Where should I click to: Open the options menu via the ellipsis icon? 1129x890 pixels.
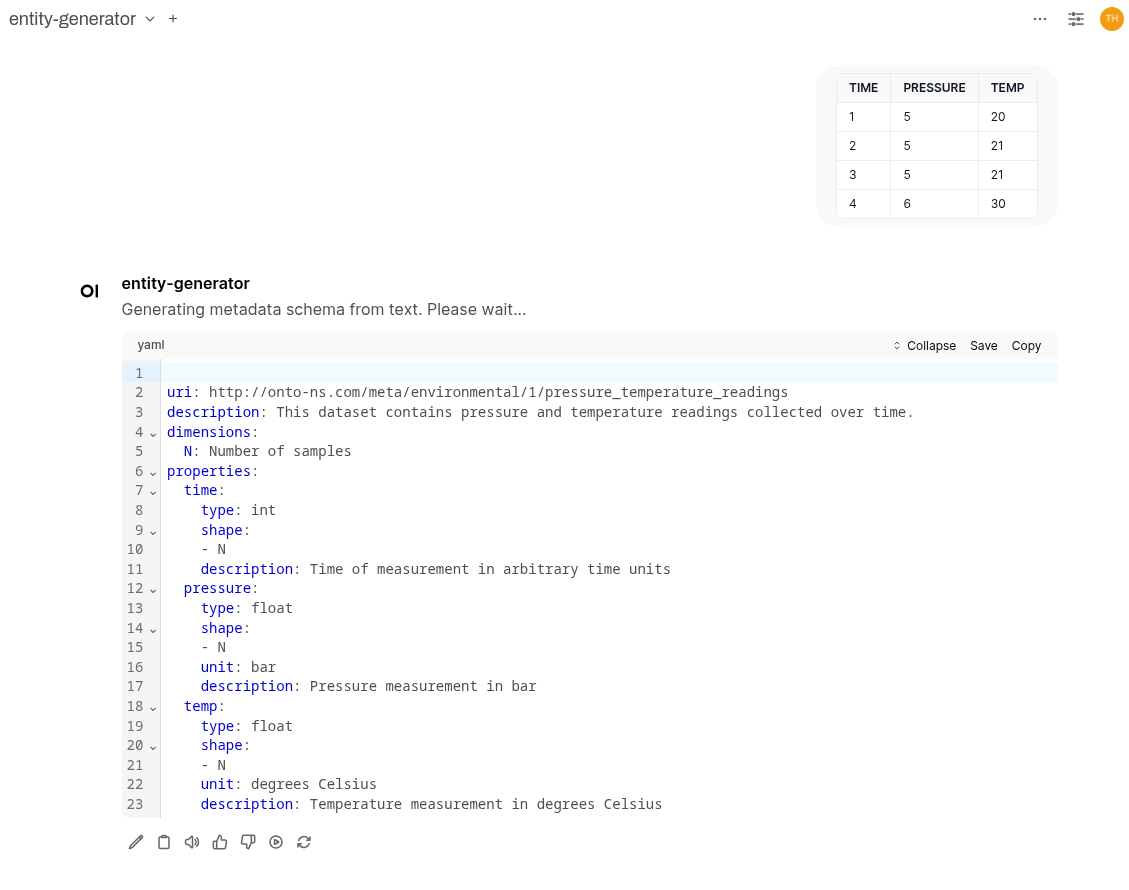1040,18
